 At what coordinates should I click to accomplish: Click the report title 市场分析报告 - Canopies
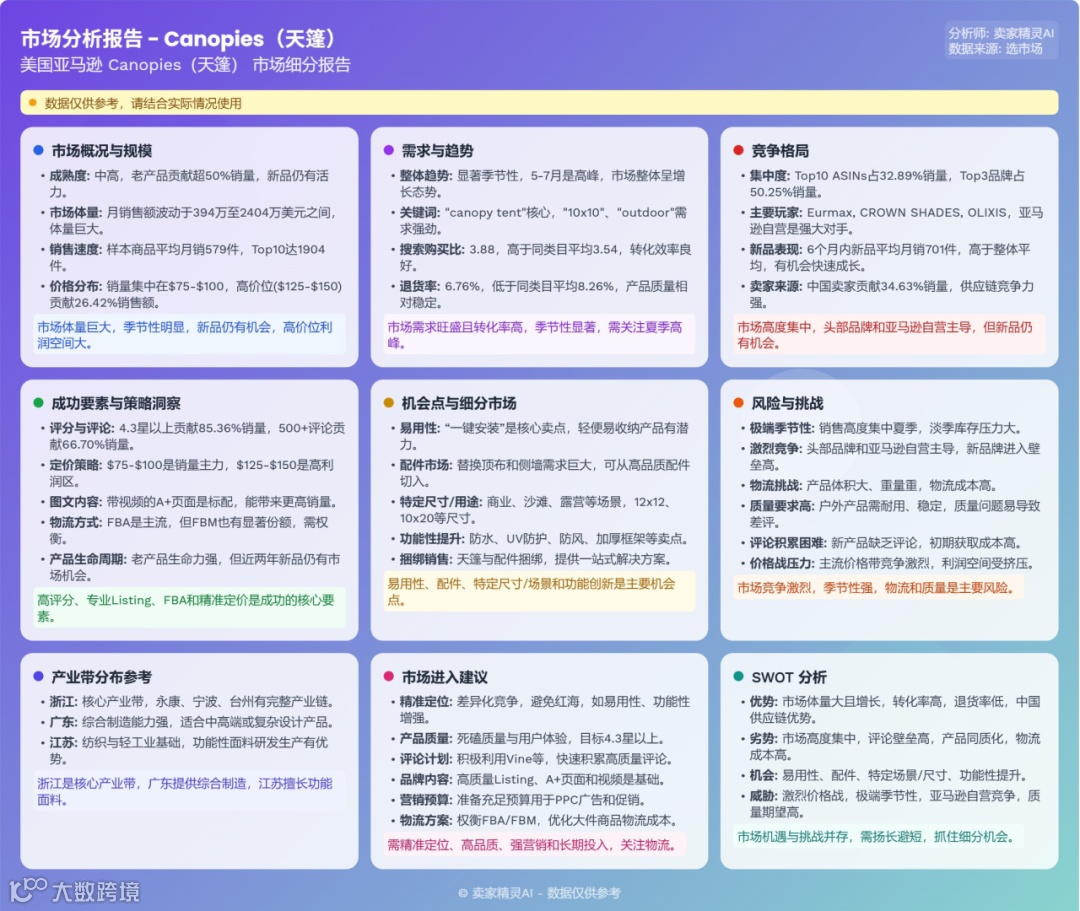coord(178,39)
